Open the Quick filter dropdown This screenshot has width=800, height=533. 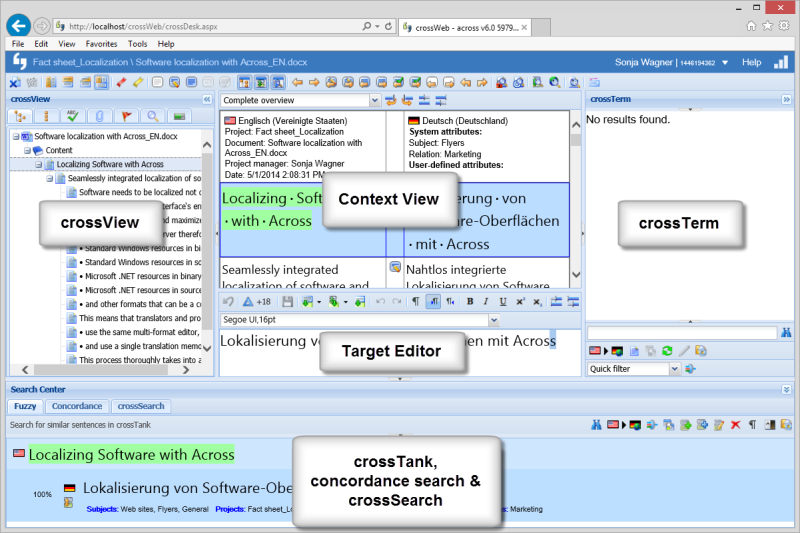[674, 369]
